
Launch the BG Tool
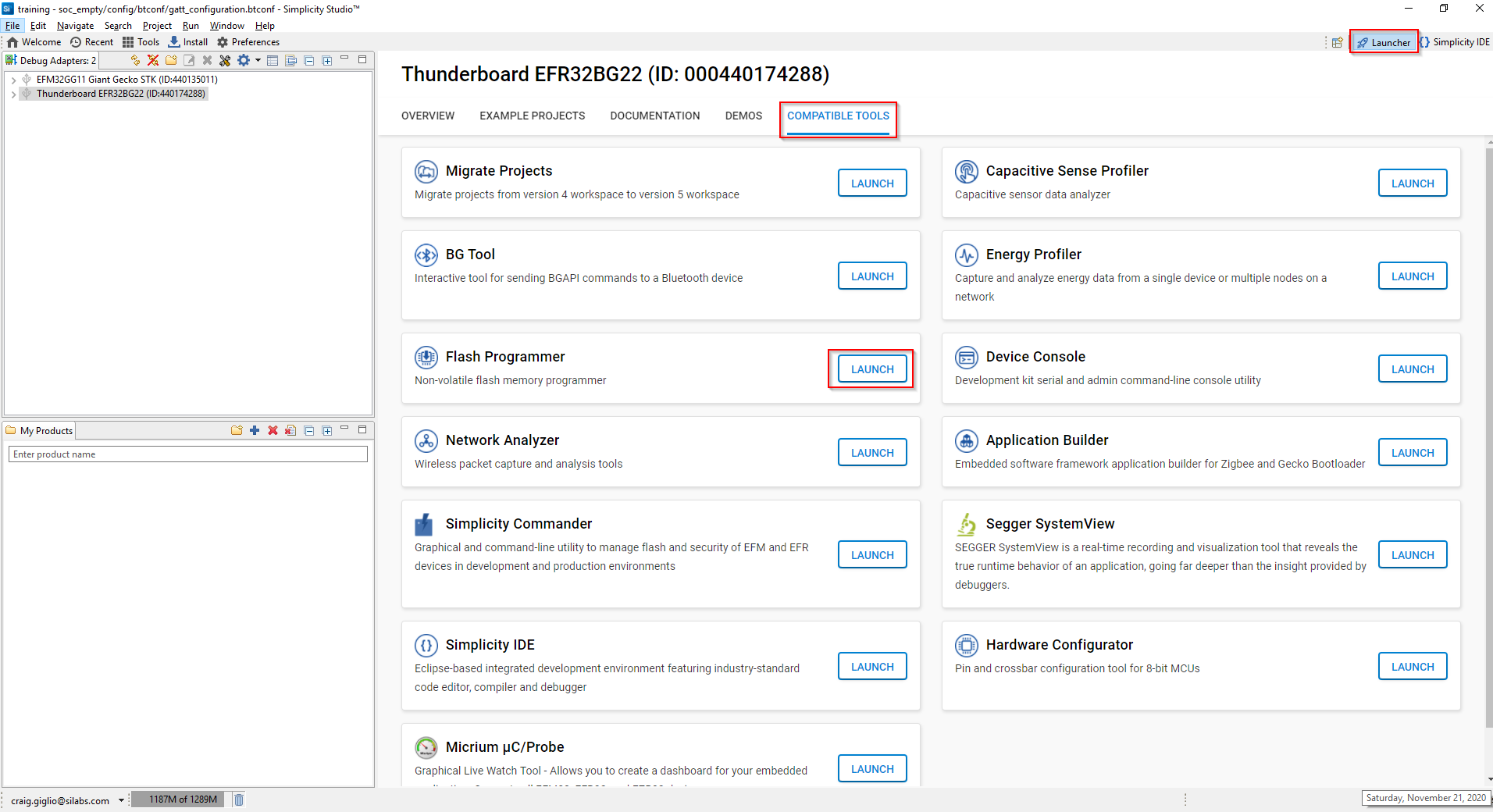(872, 276)
